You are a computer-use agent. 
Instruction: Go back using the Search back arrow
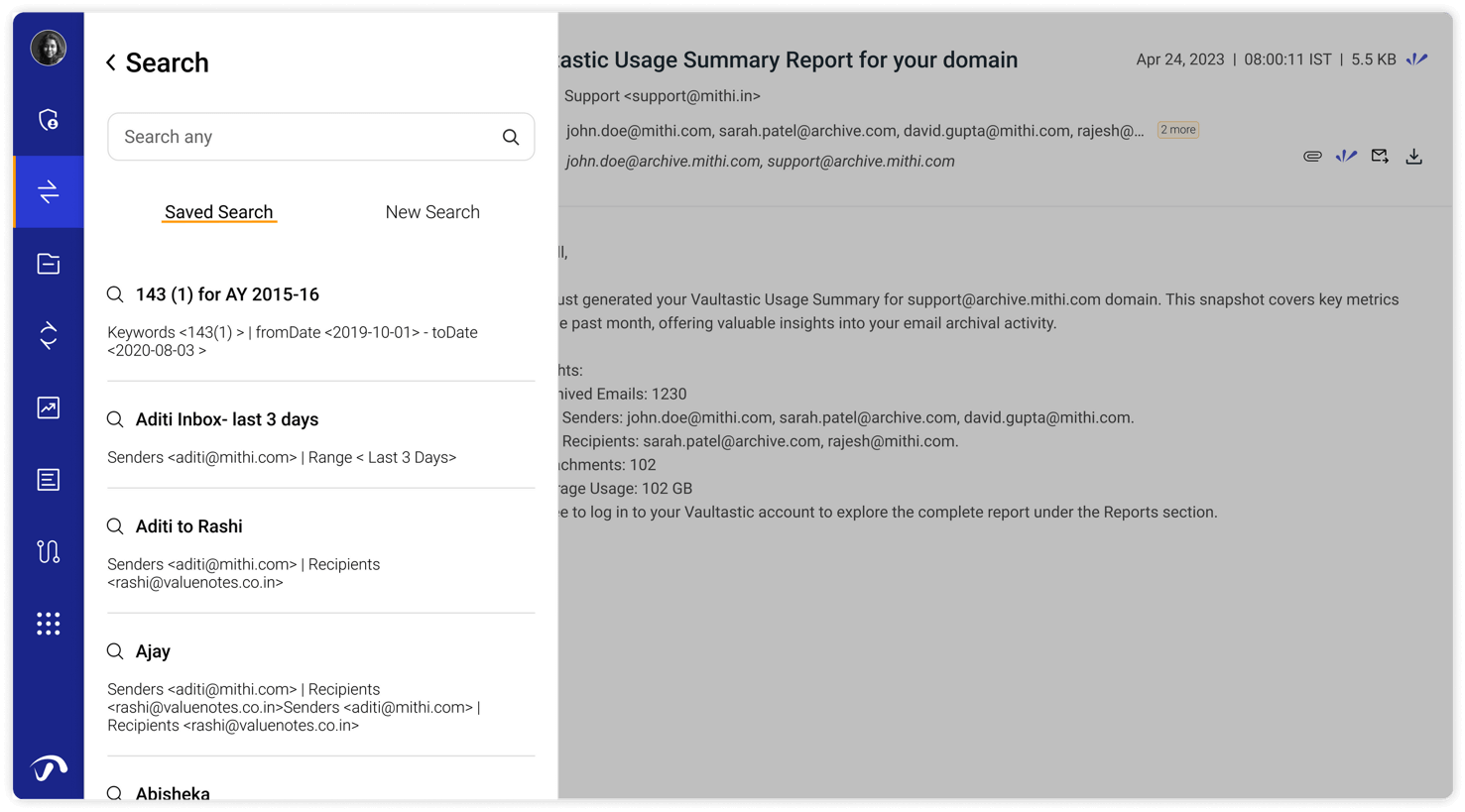[x=111, y=62]
